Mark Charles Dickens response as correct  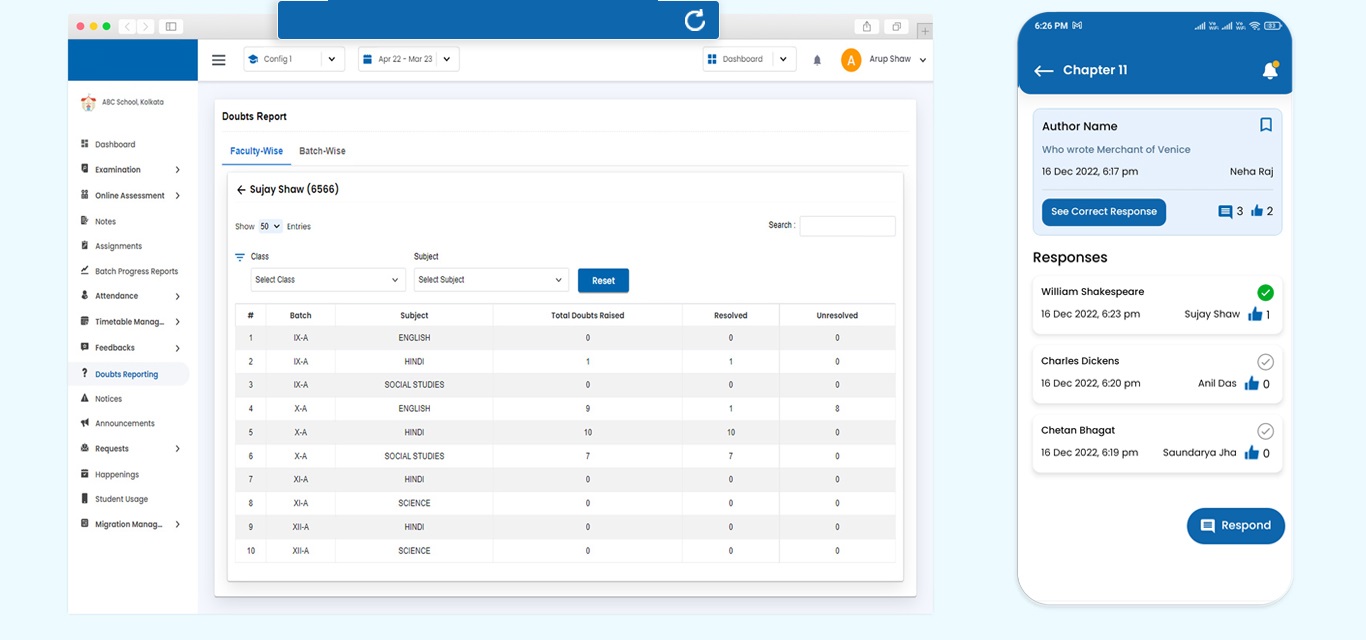point(1265,362)
